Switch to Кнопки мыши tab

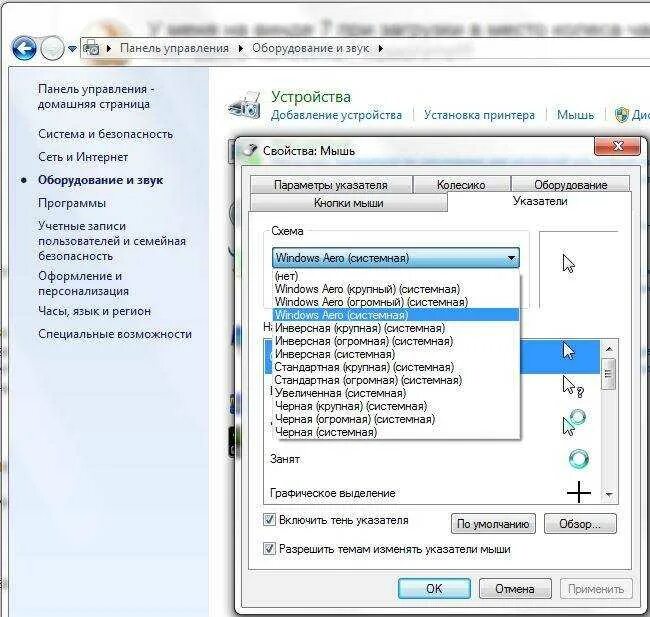(x=349, y=203)
